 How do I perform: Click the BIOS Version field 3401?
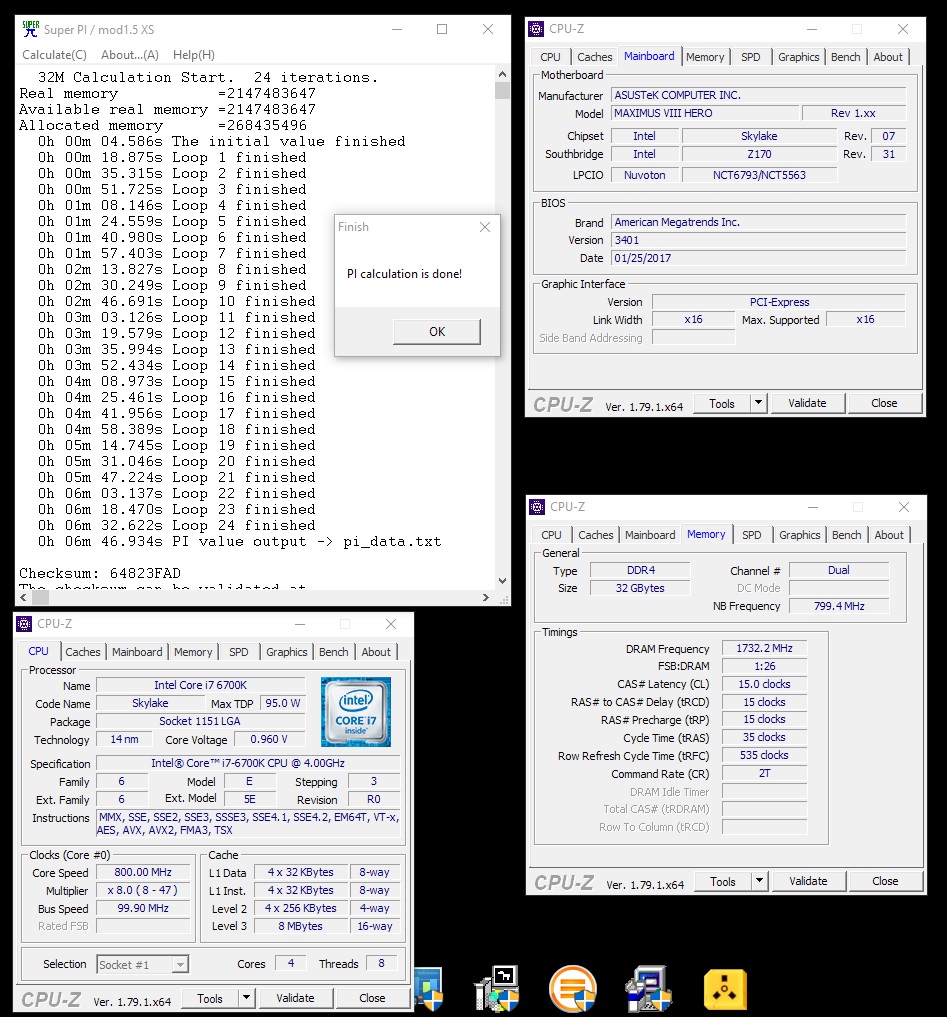pos(758,240)
